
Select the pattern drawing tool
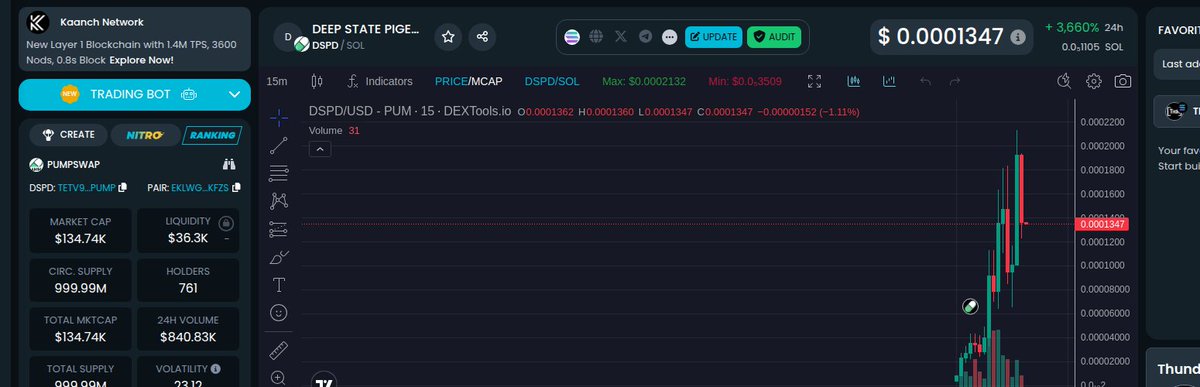(279, 201)
